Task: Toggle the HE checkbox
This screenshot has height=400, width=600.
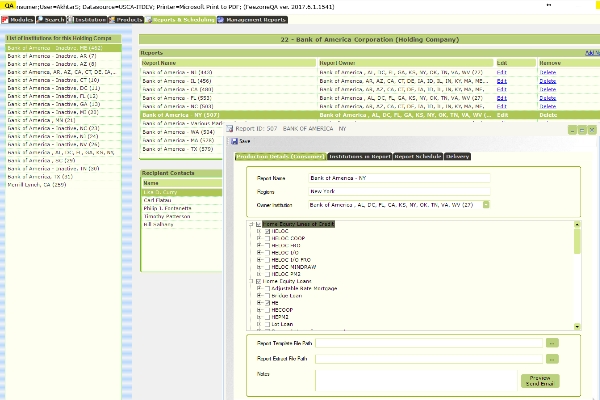Action: (x=267, y=303)
